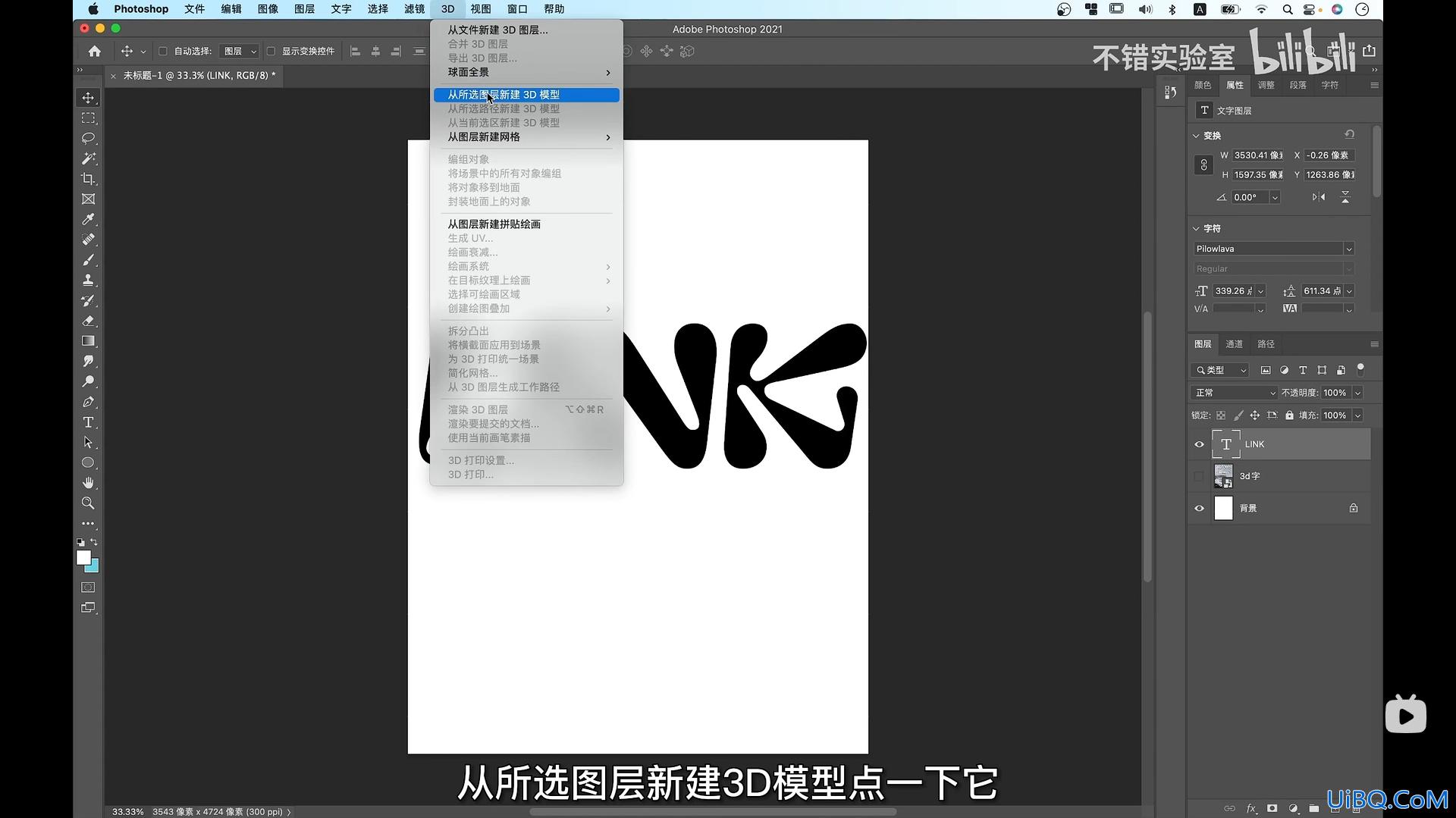This screenshot has width=1456, height=818.
Task: Choose 从所选图层新建 3D 模型
Action: 526,95
